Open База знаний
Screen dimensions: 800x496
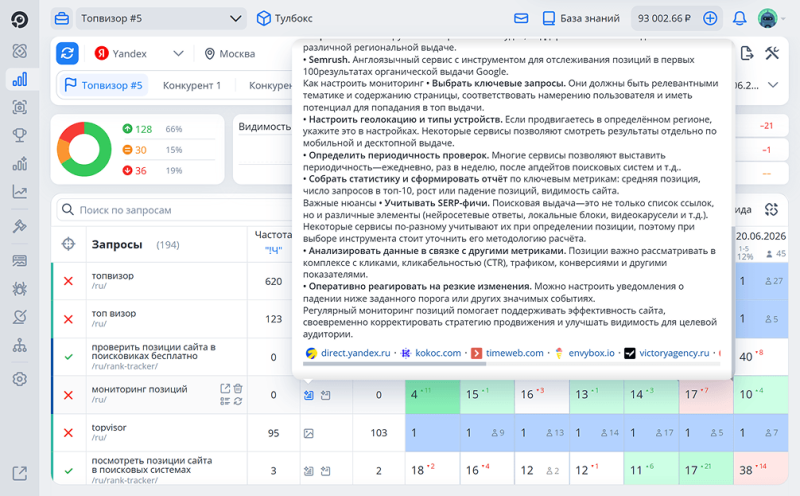(x=581, y=18)
